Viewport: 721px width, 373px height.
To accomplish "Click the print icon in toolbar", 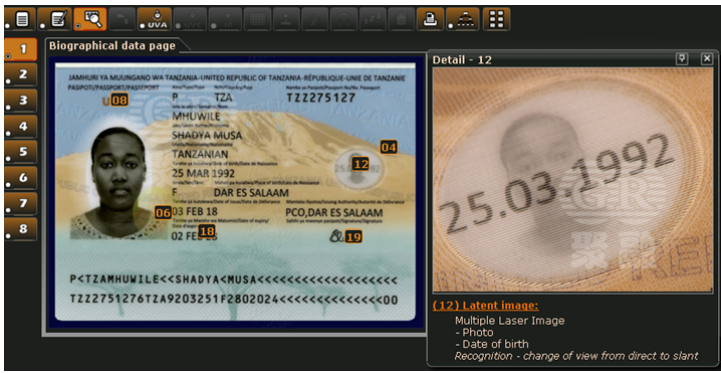I will pyautogui.click(x=430, y=19).
